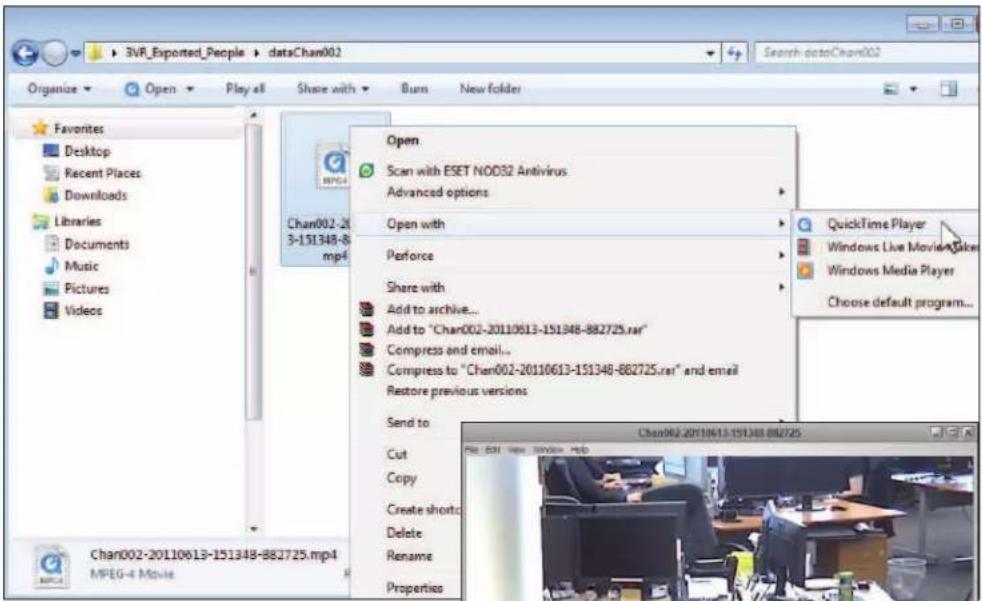Screen dimensions: 982x601
Task: Select Windows Live Movie Maker
Action: click(902, 247)
